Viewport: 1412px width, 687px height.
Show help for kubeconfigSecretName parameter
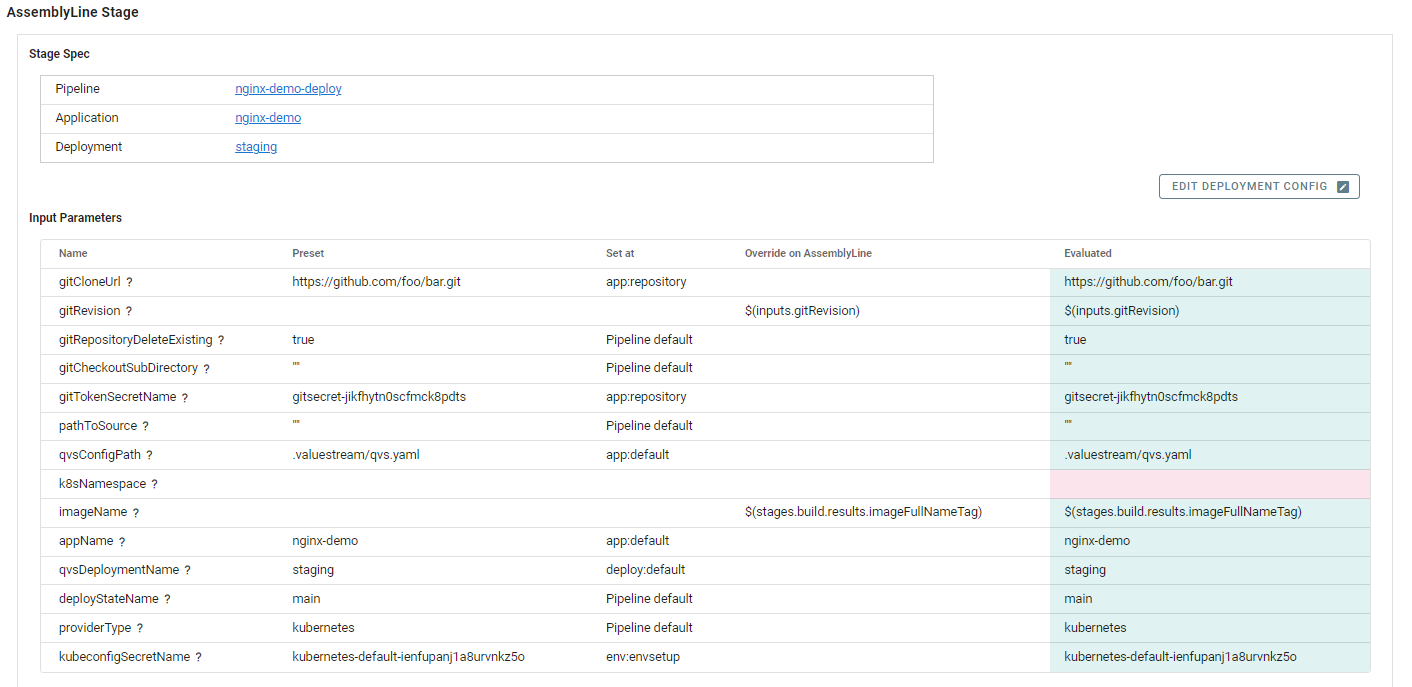[x=199, y=658]
